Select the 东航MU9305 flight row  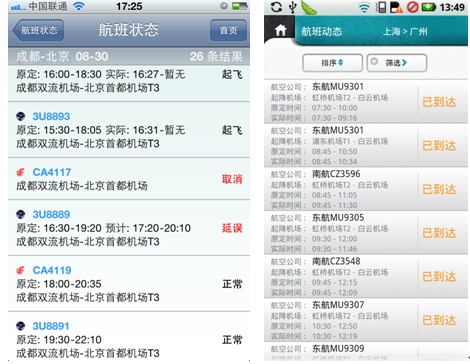366,233
